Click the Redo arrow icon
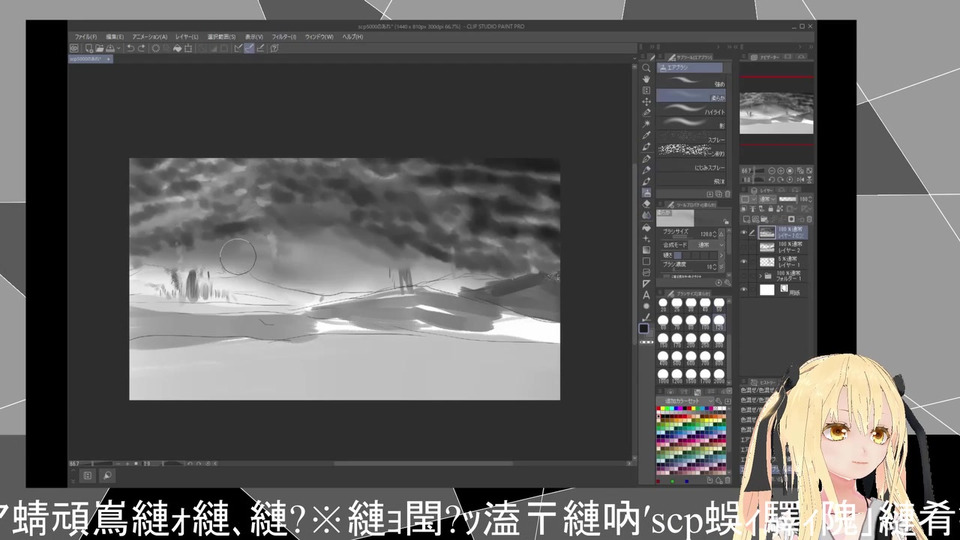Screen dimensions: 960x540 tap(141, 48)
